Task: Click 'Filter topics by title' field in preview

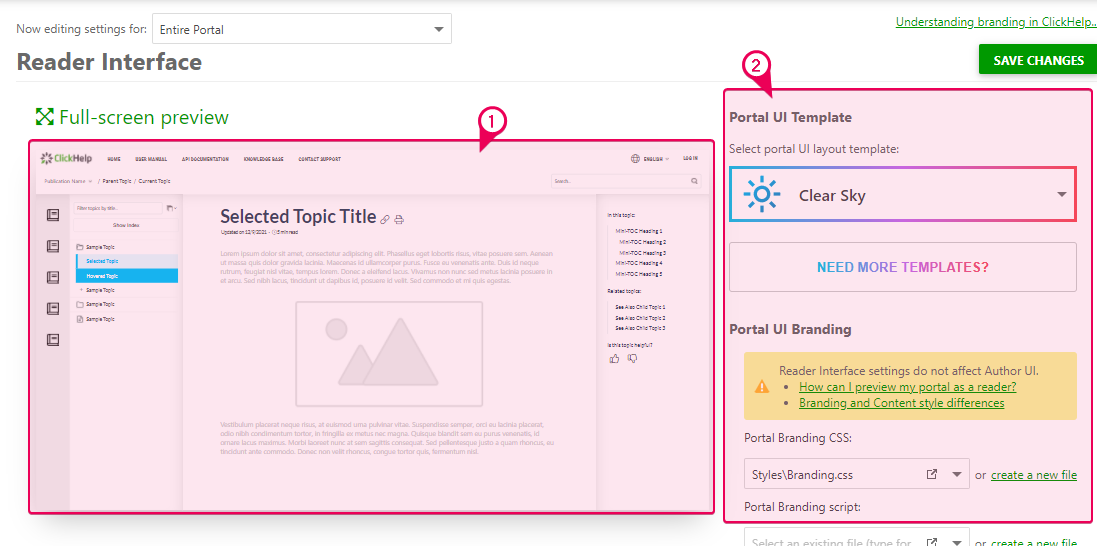Action: 118,208
